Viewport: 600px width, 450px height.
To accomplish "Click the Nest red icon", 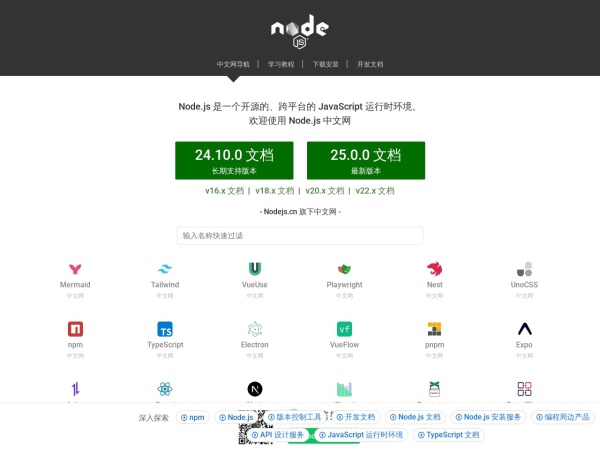I will 434,269.
